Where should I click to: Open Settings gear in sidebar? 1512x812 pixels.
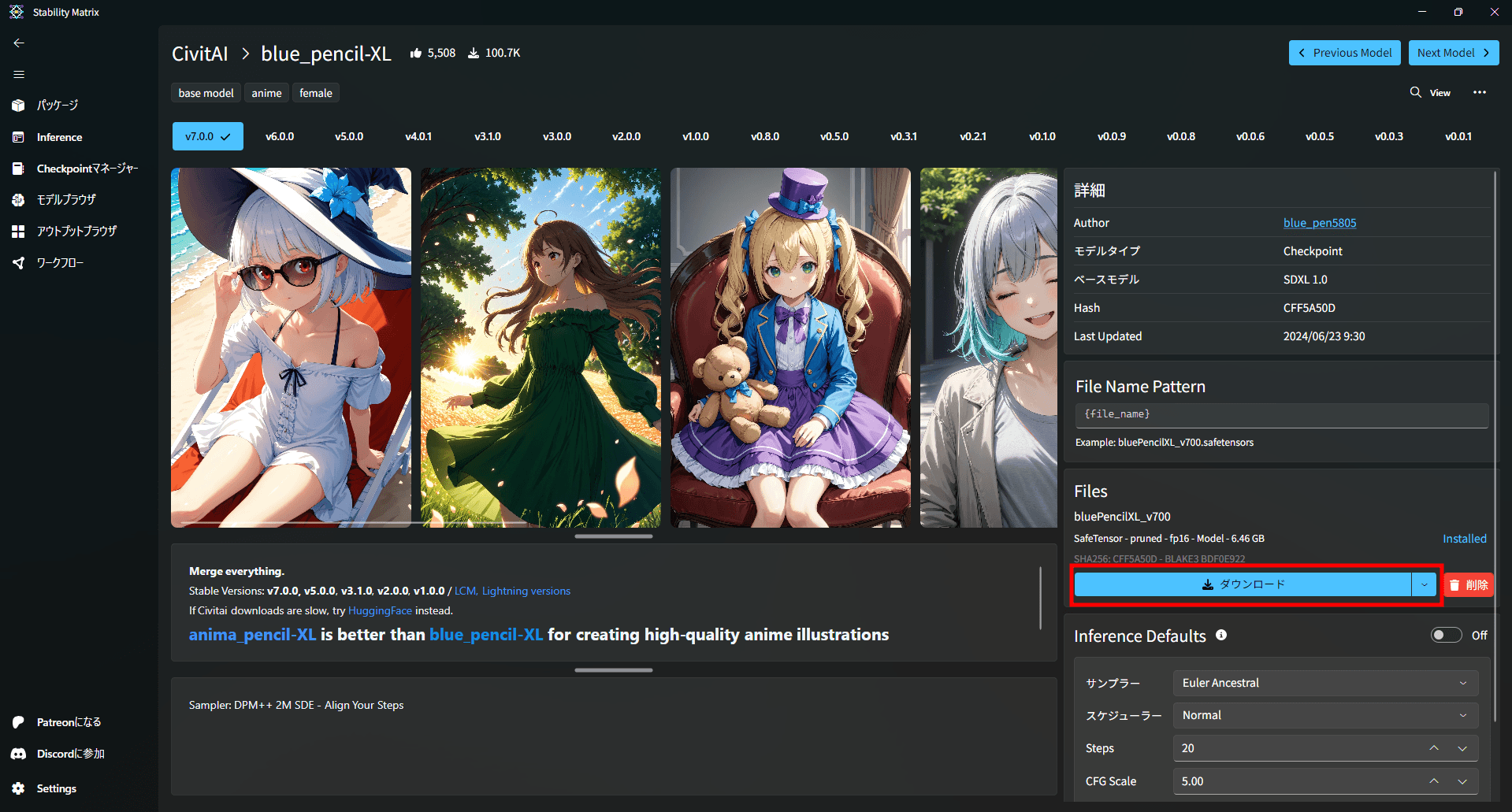click(19, 788)
